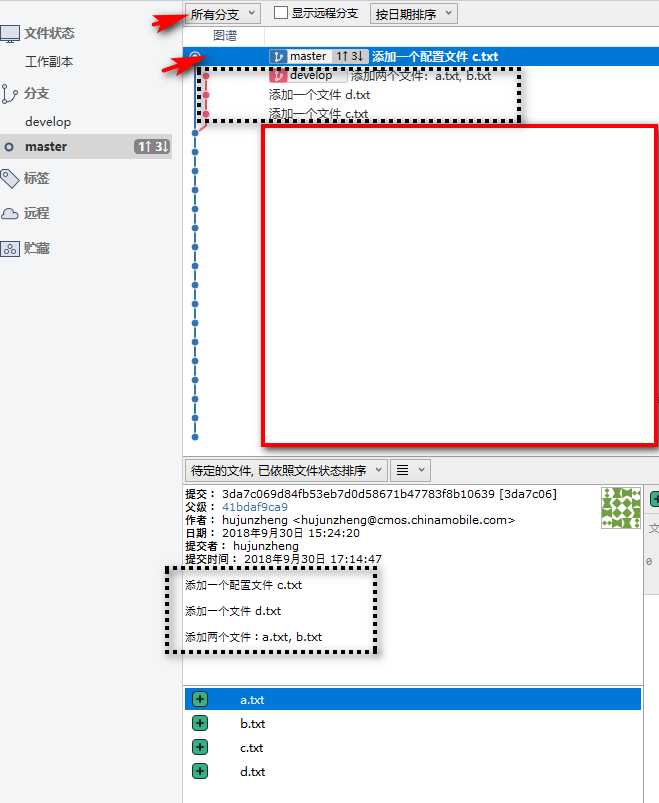Select the develop branch in sidebar
This screenshot has height=803, width=659.
coord(48,122)
